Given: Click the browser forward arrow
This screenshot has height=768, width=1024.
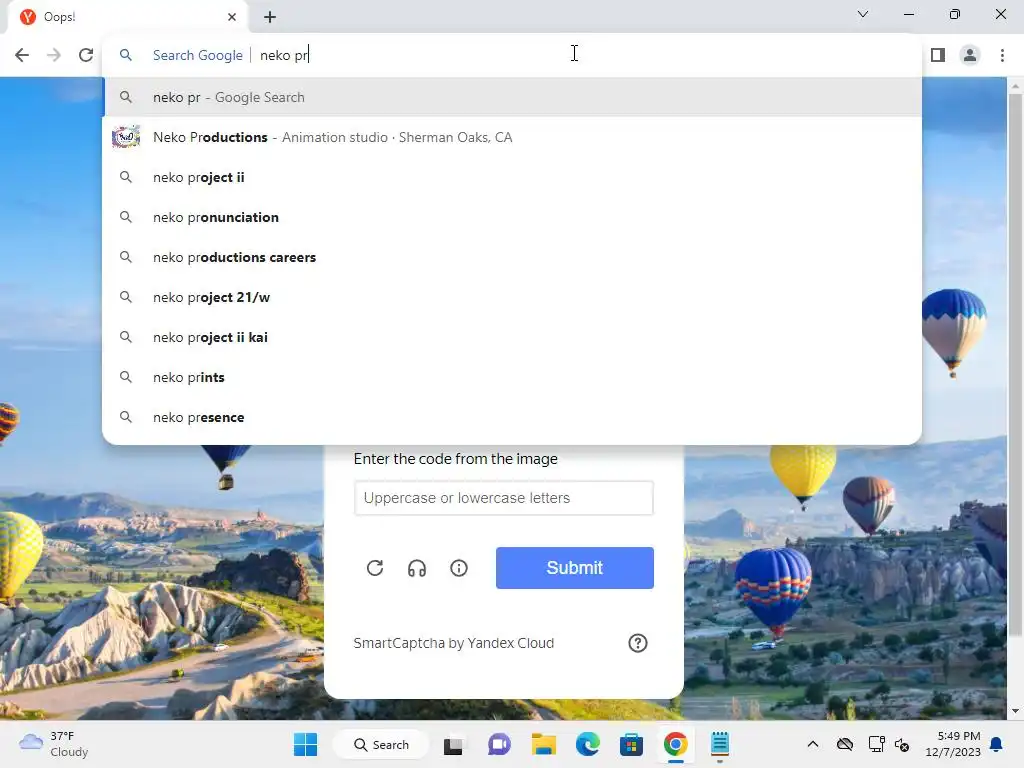Looking at the screenshot, I should pyautogui.click(x=54, y=55).
